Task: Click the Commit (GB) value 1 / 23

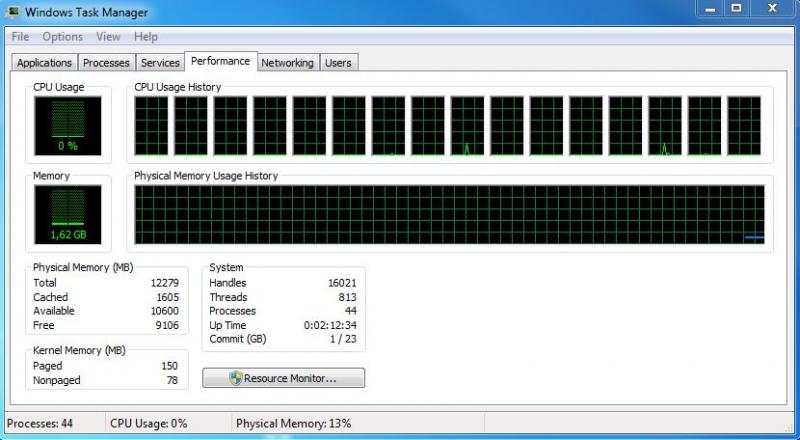Action: [x=342, y=339]
